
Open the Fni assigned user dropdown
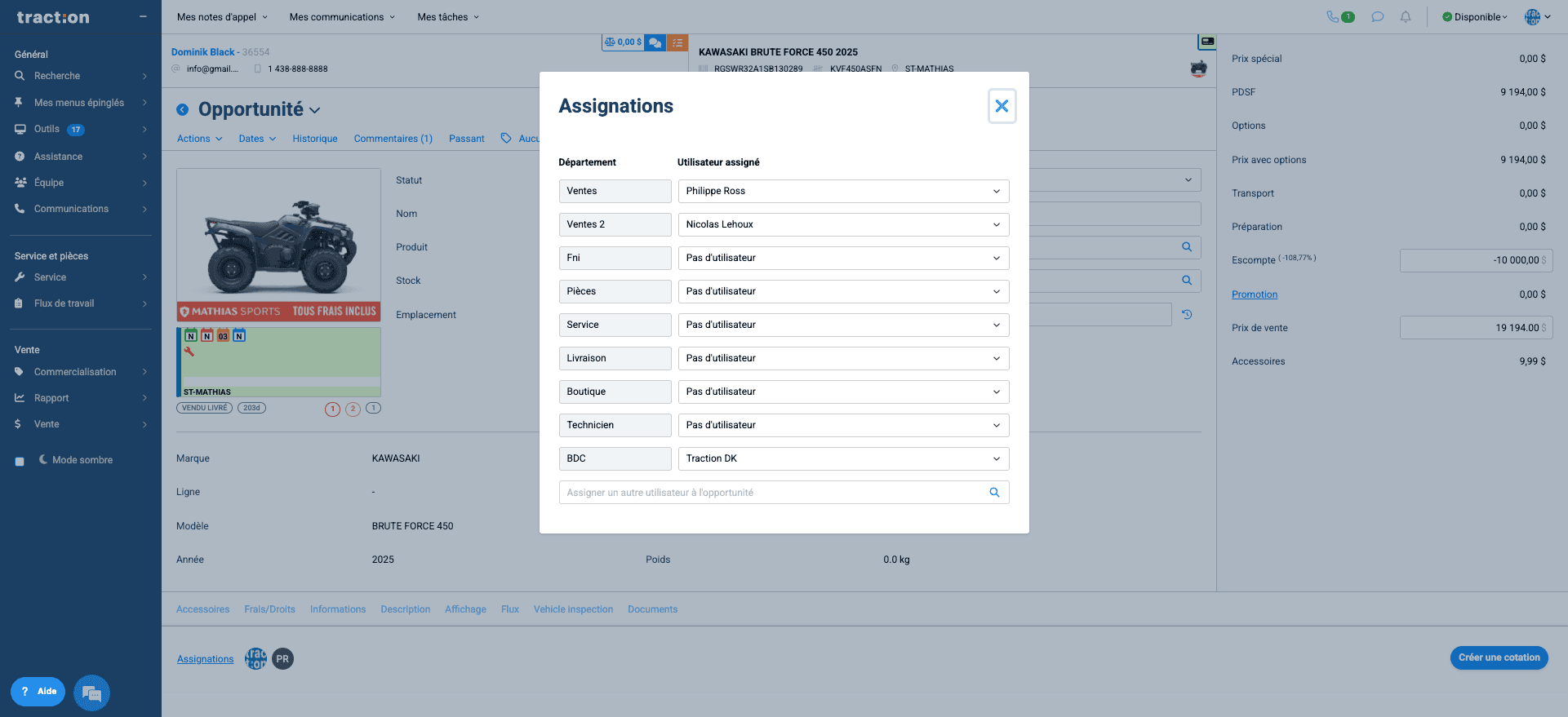[x=843, y=258]
